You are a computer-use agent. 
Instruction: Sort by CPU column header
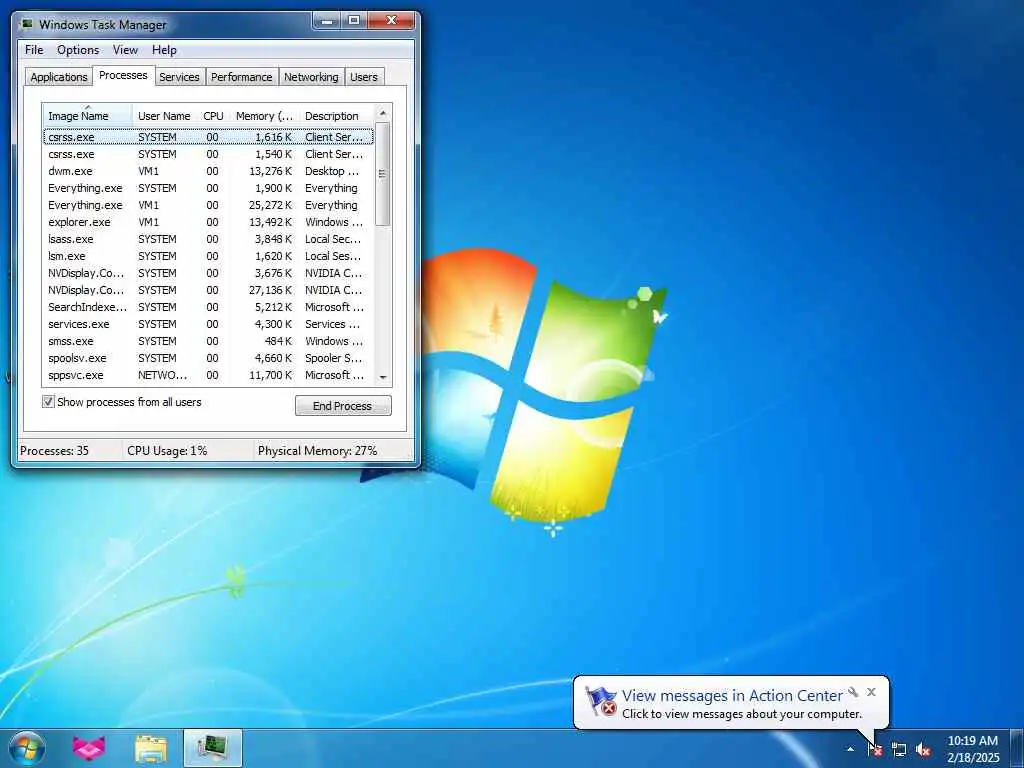pos(213,116)
